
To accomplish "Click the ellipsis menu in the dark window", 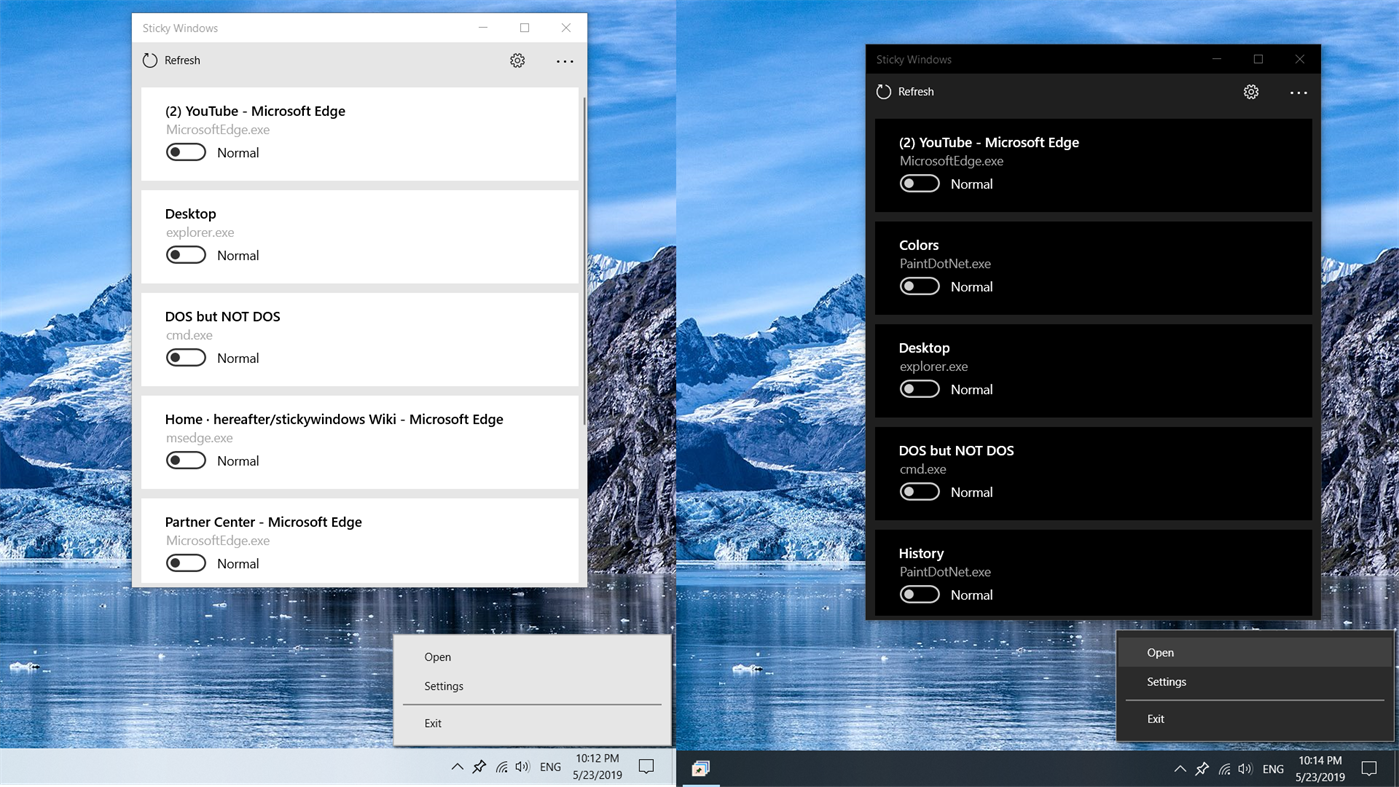I will [1298, 92].
